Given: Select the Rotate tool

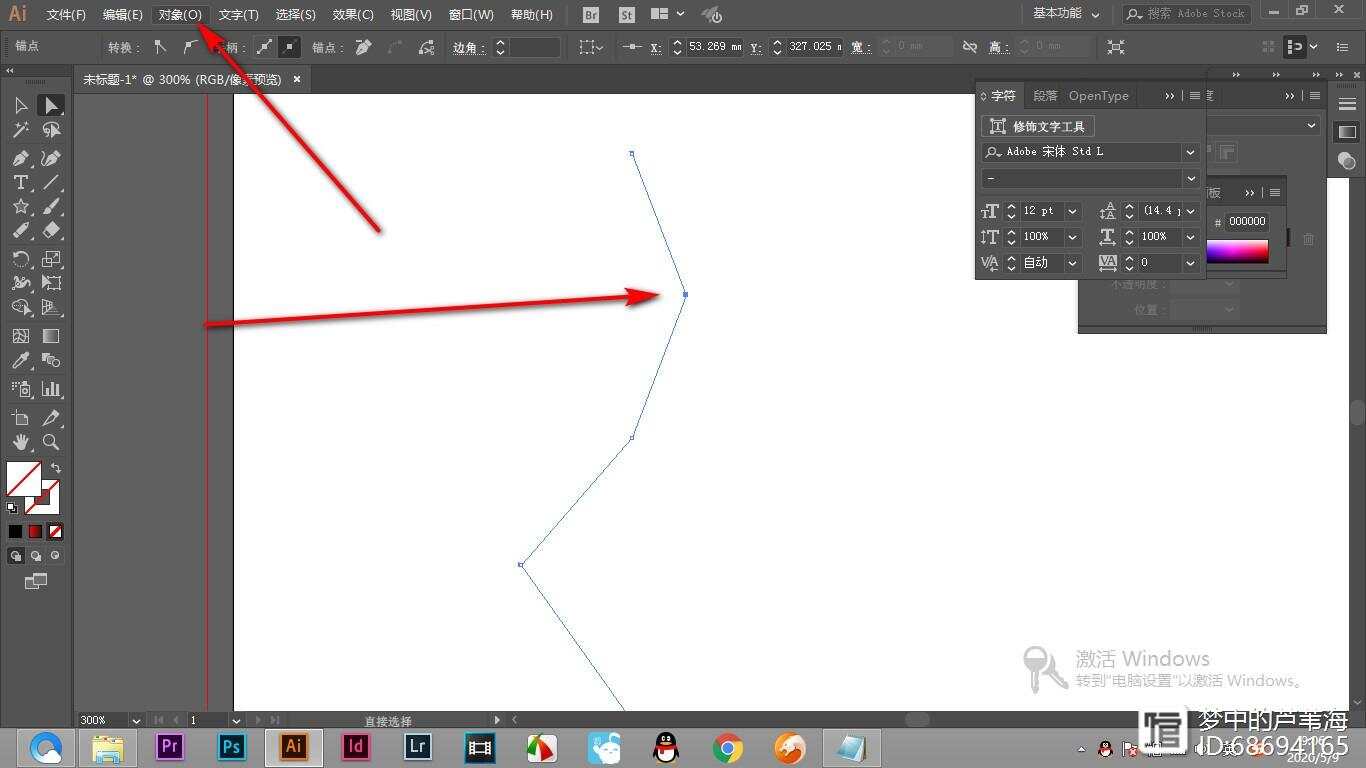Looking at the screenshot, I should coord(21,259).
